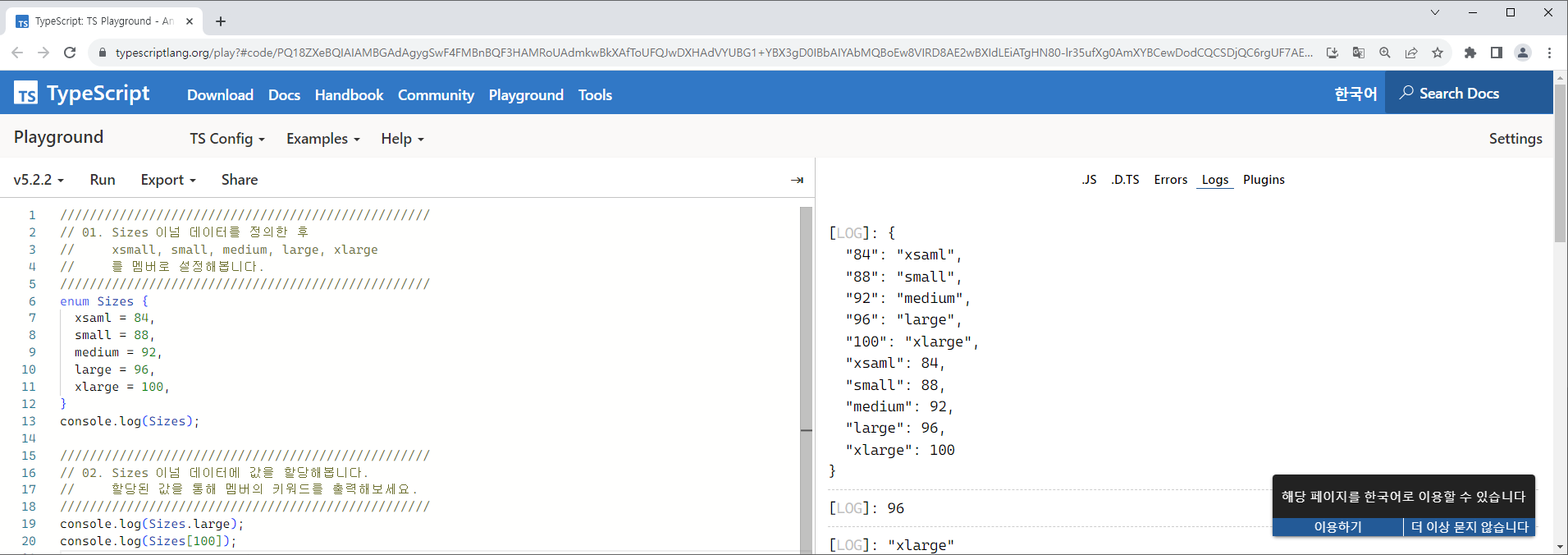Click code line 'console.log(Sizes);'

(130, 421)
